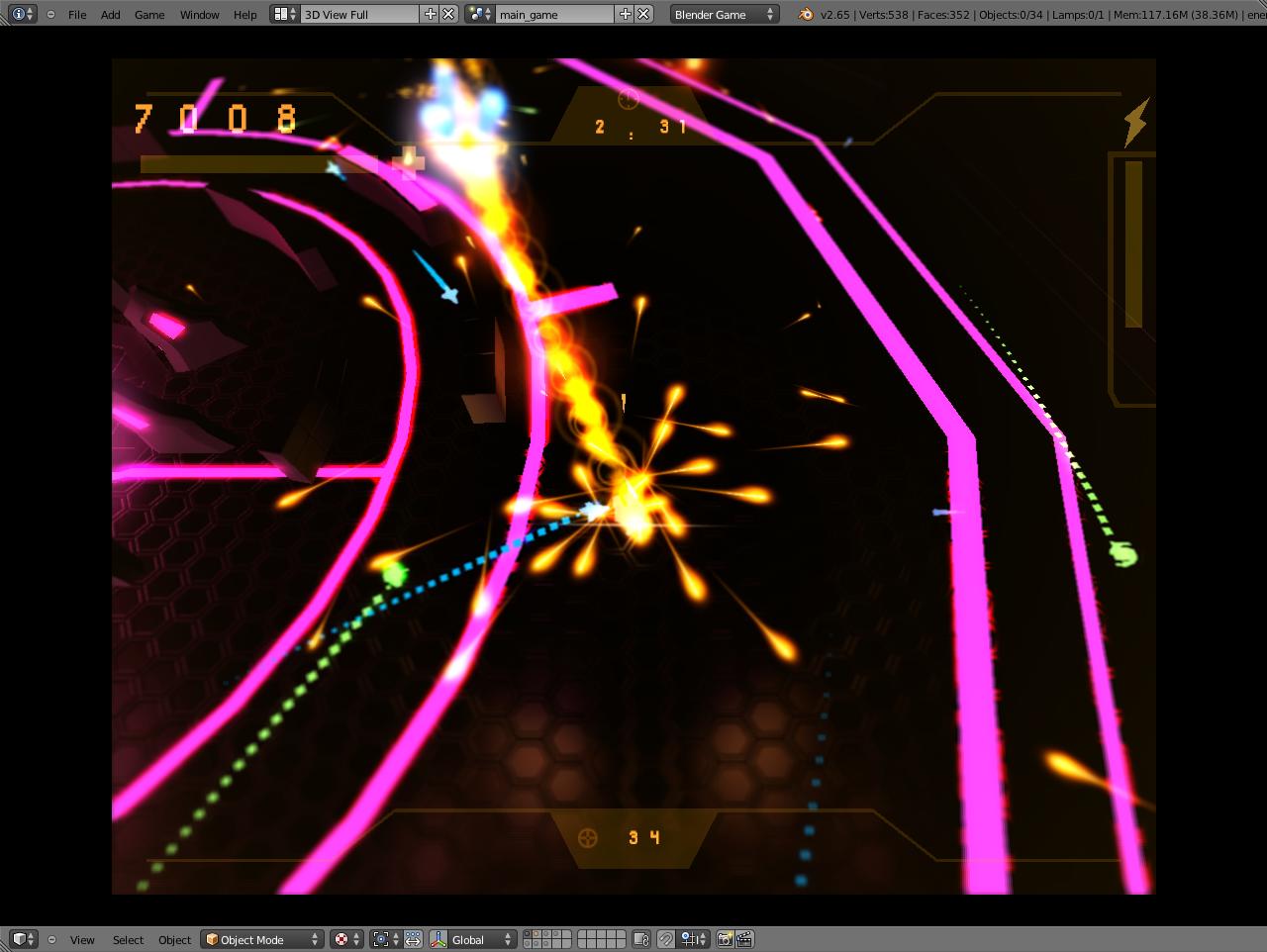Click the Blender logo icon

[806, 14]
